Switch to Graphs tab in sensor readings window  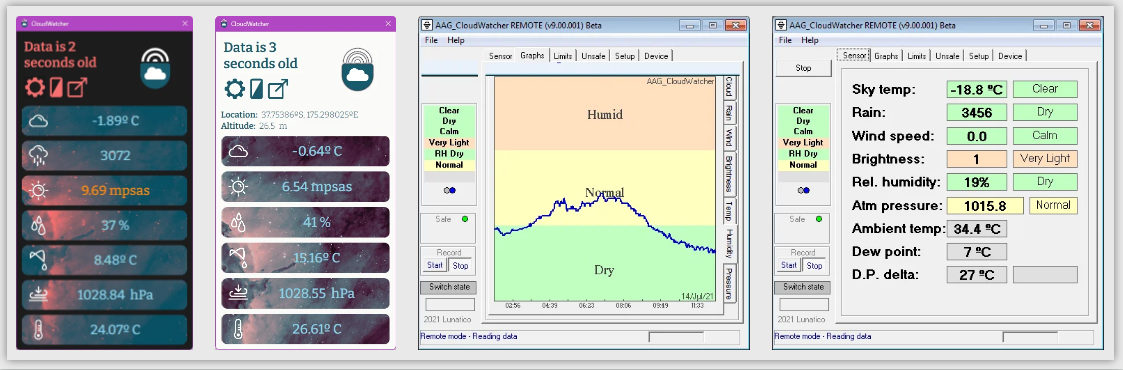coord(886,56)
